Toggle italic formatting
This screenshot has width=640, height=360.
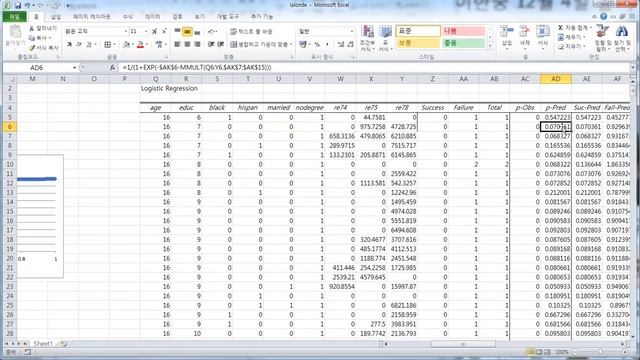pyautogui.click(x=79, y=44)
